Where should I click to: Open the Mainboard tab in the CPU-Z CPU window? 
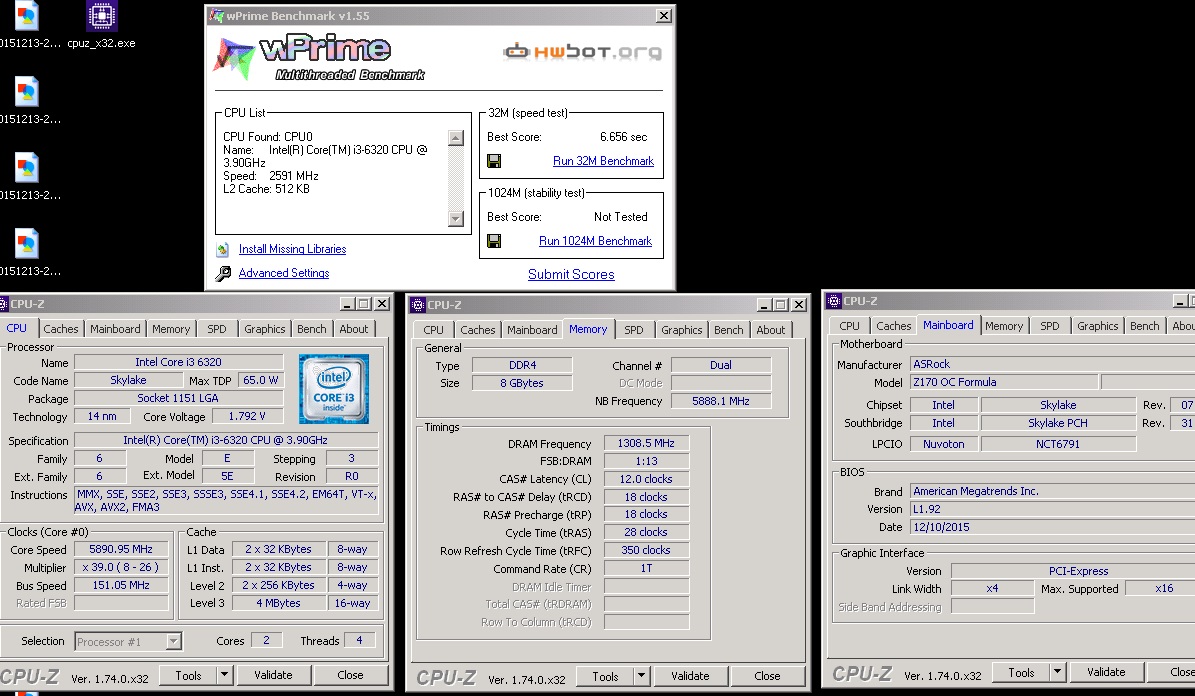coord(115,329)
